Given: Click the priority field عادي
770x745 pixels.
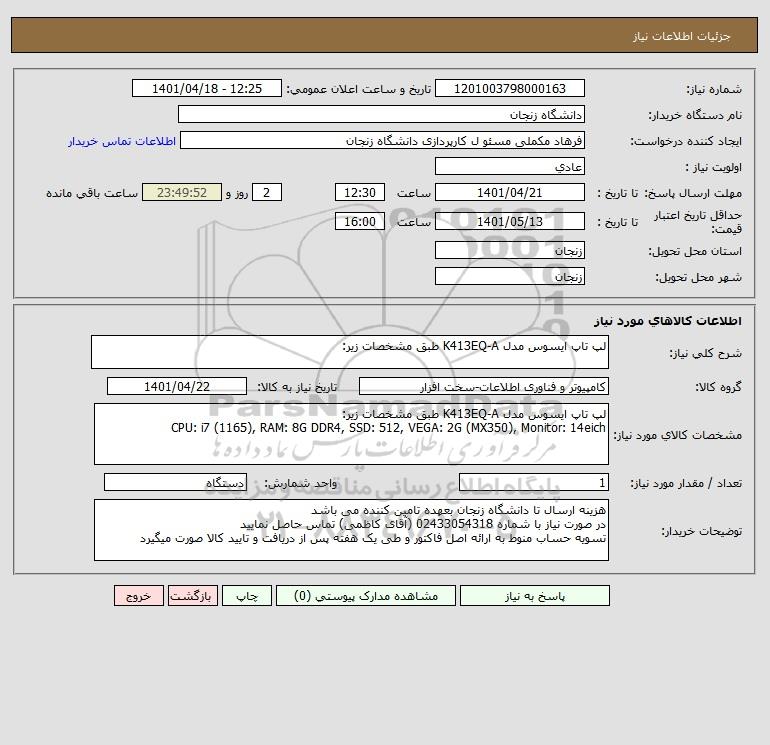Looking at the screenshot, I should tap(510, 166).
